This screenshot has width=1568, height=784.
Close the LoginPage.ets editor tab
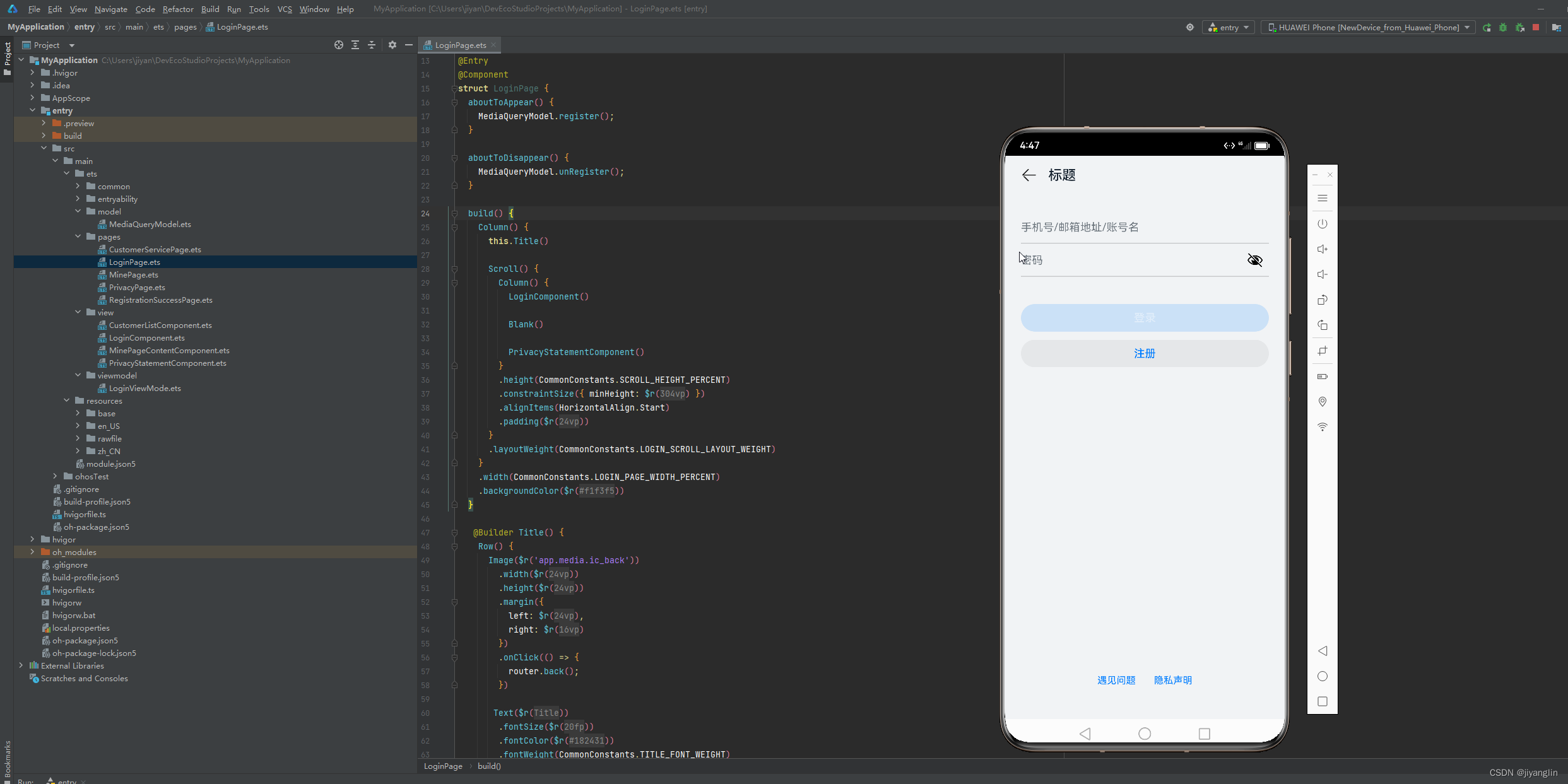[494, 45]
